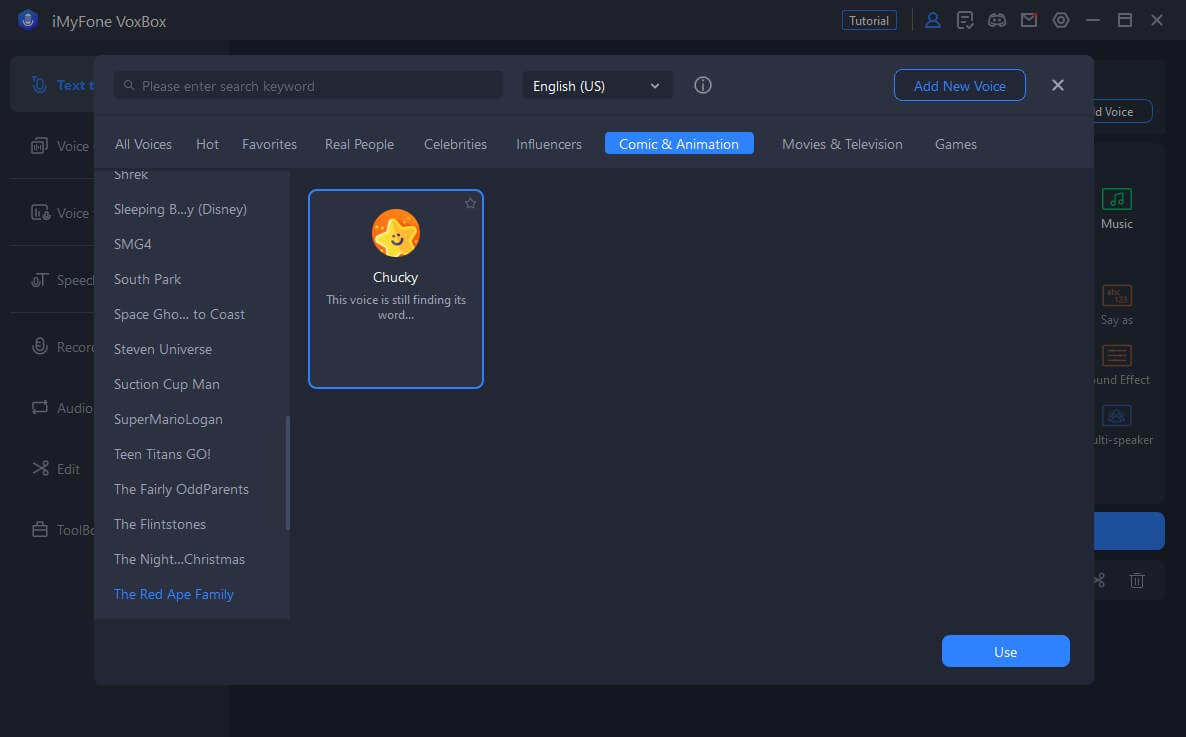Click the Use button
This screenshot has width=1186, height=737.
coord(1005,651)
